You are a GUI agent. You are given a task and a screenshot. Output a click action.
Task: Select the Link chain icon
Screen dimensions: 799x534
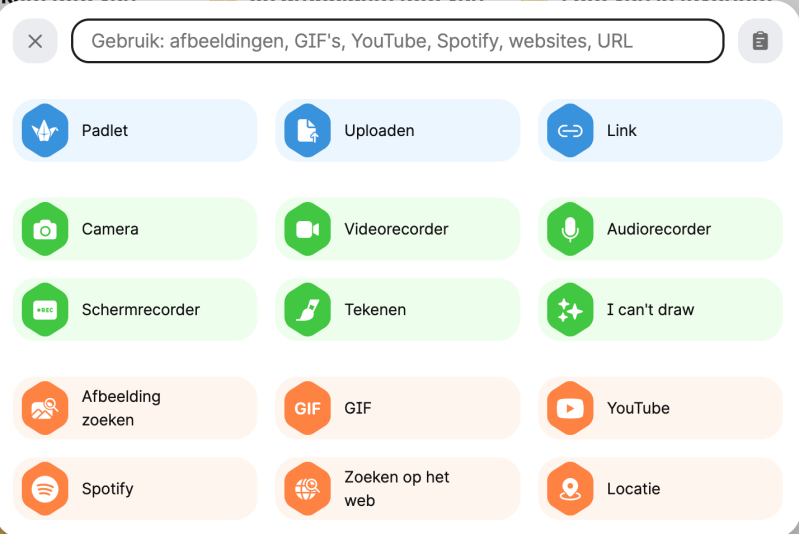pyautogui.click(x=570, y=131)
